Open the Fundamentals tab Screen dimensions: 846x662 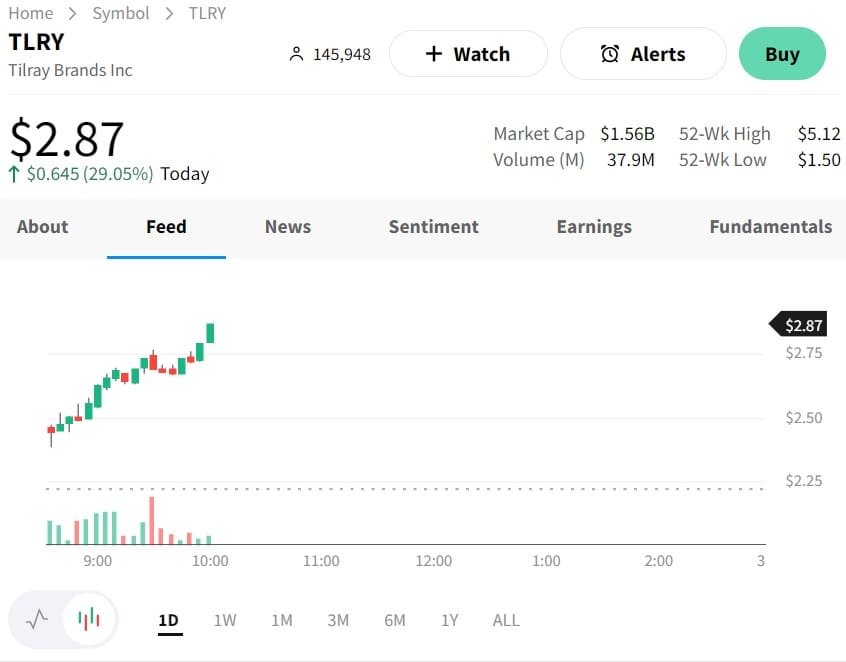pyautogui.click(x=770, y=227)
